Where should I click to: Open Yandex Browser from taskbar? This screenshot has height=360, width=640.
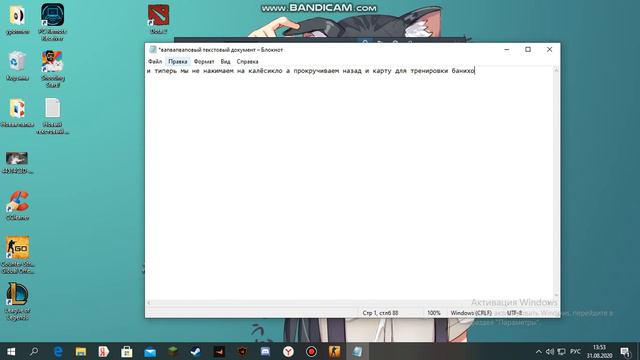click(288, 351)
